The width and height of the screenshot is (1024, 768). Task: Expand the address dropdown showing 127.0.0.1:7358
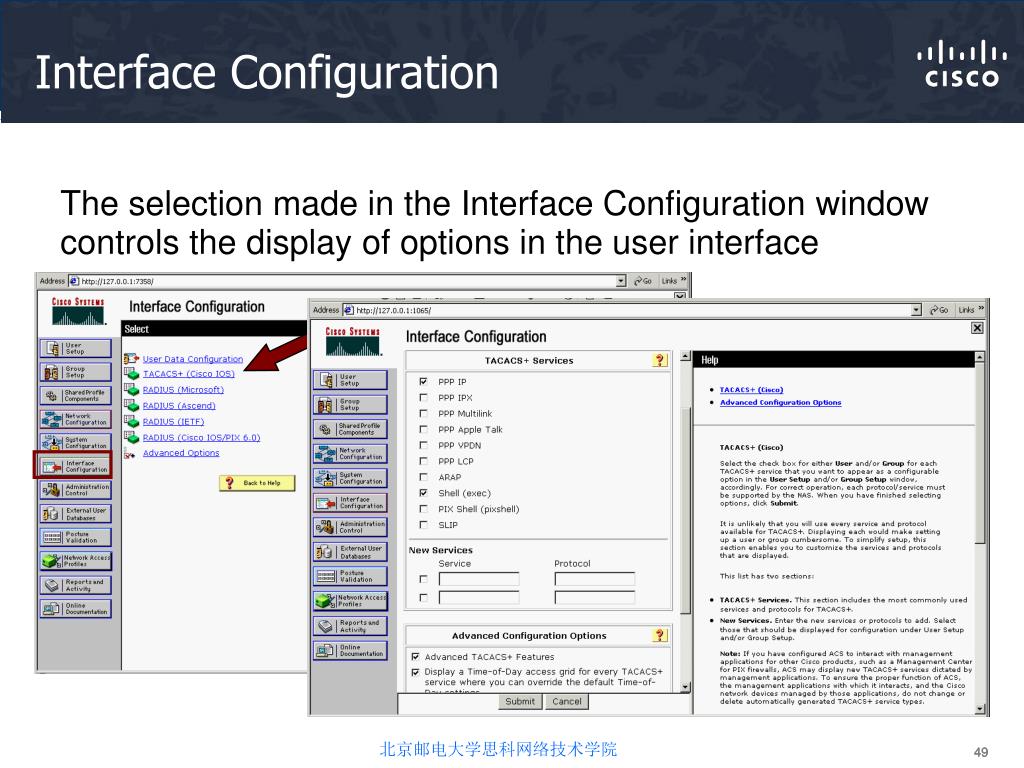[x=621, y=282]
